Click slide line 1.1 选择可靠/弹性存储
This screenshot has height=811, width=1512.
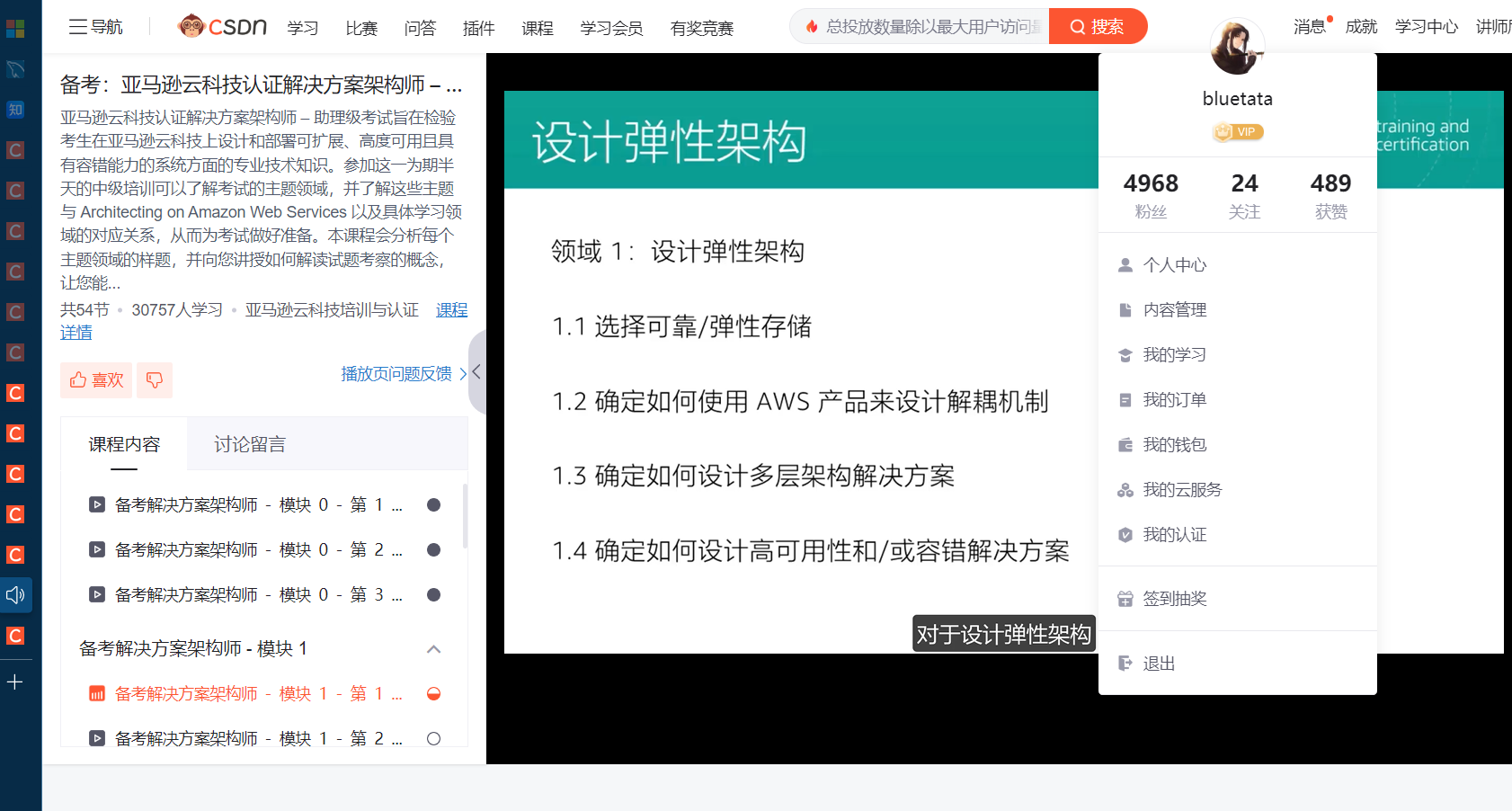[x=681, y=326]
